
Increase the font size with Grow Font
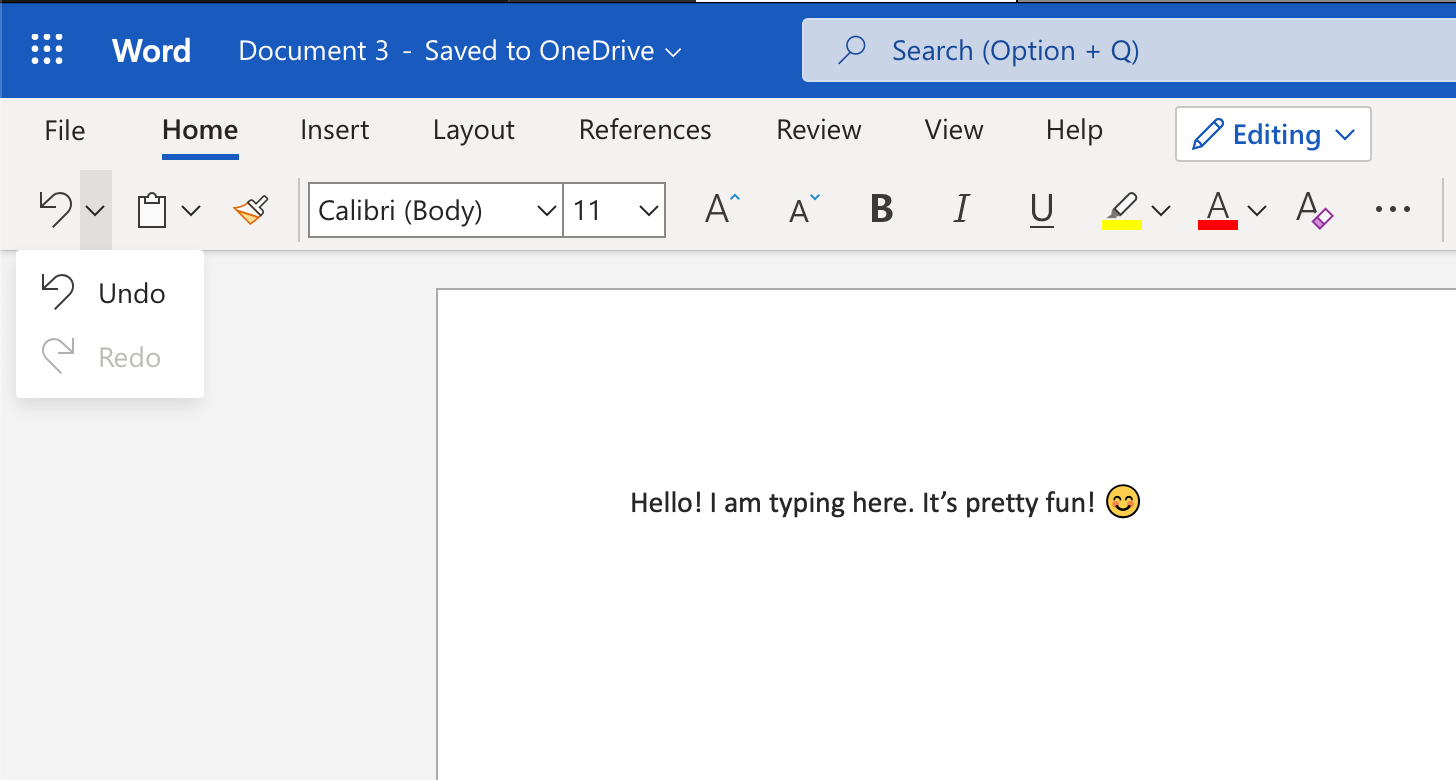point(720,210)
